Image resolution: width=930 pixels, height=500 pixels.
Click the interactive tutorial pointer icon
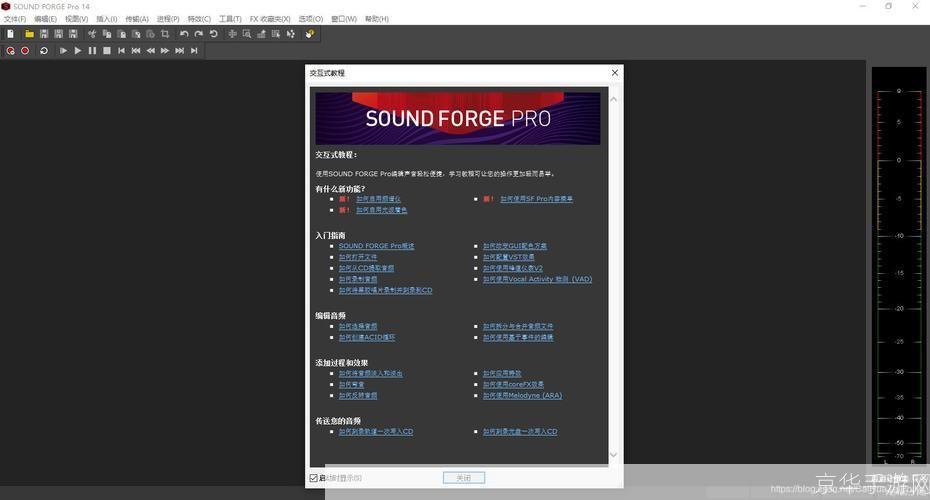point(310,34)
